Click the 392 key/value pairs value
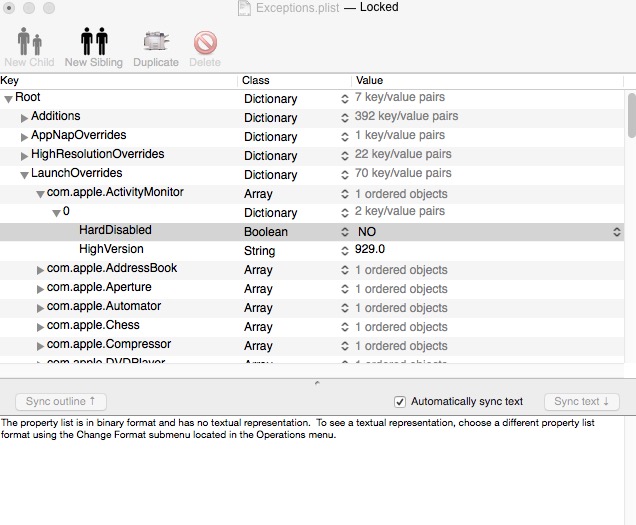636x525 pixels. 406,116
